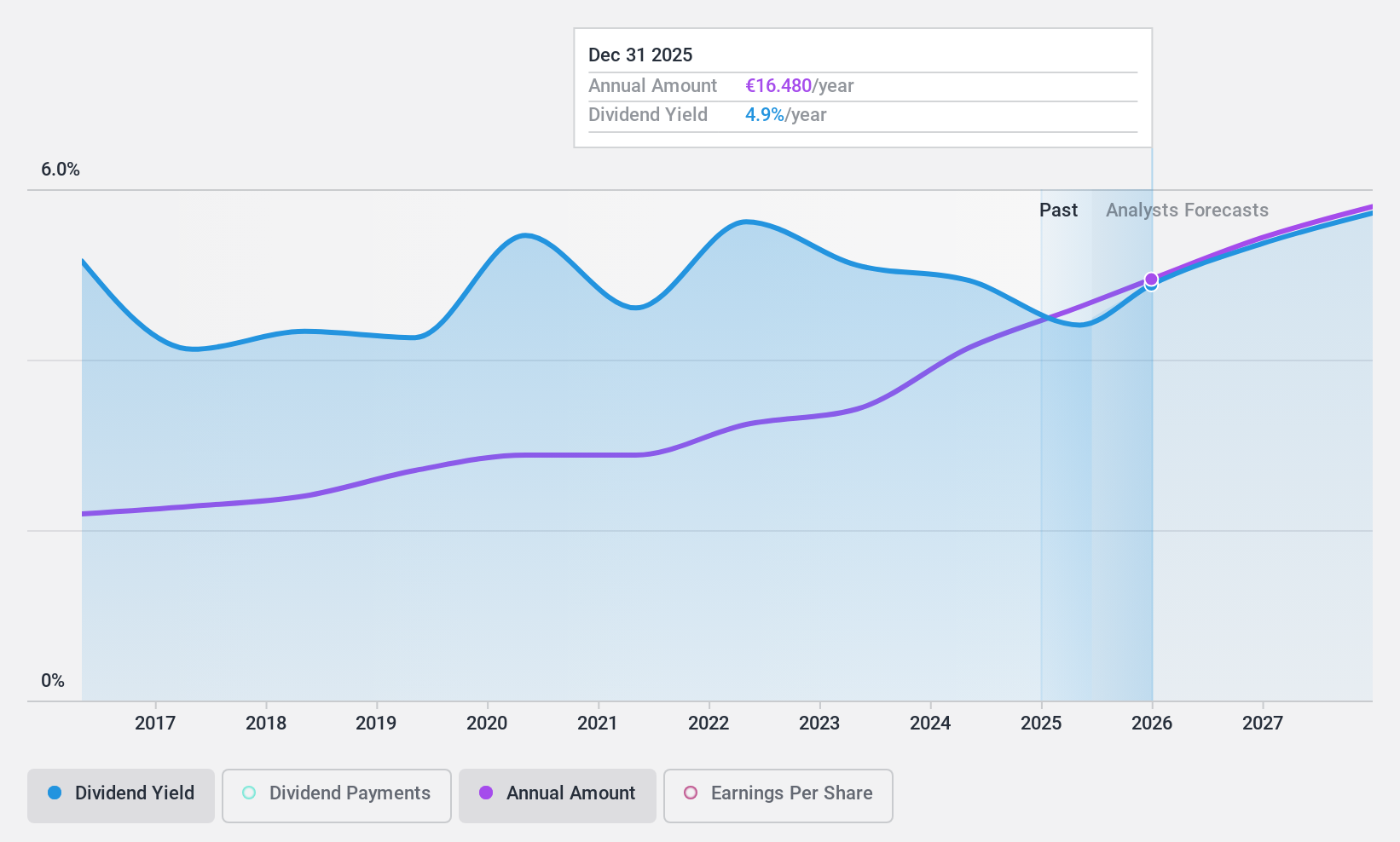
Task: Select the 2020 x-axis label
Action: (x=487, y=724)
